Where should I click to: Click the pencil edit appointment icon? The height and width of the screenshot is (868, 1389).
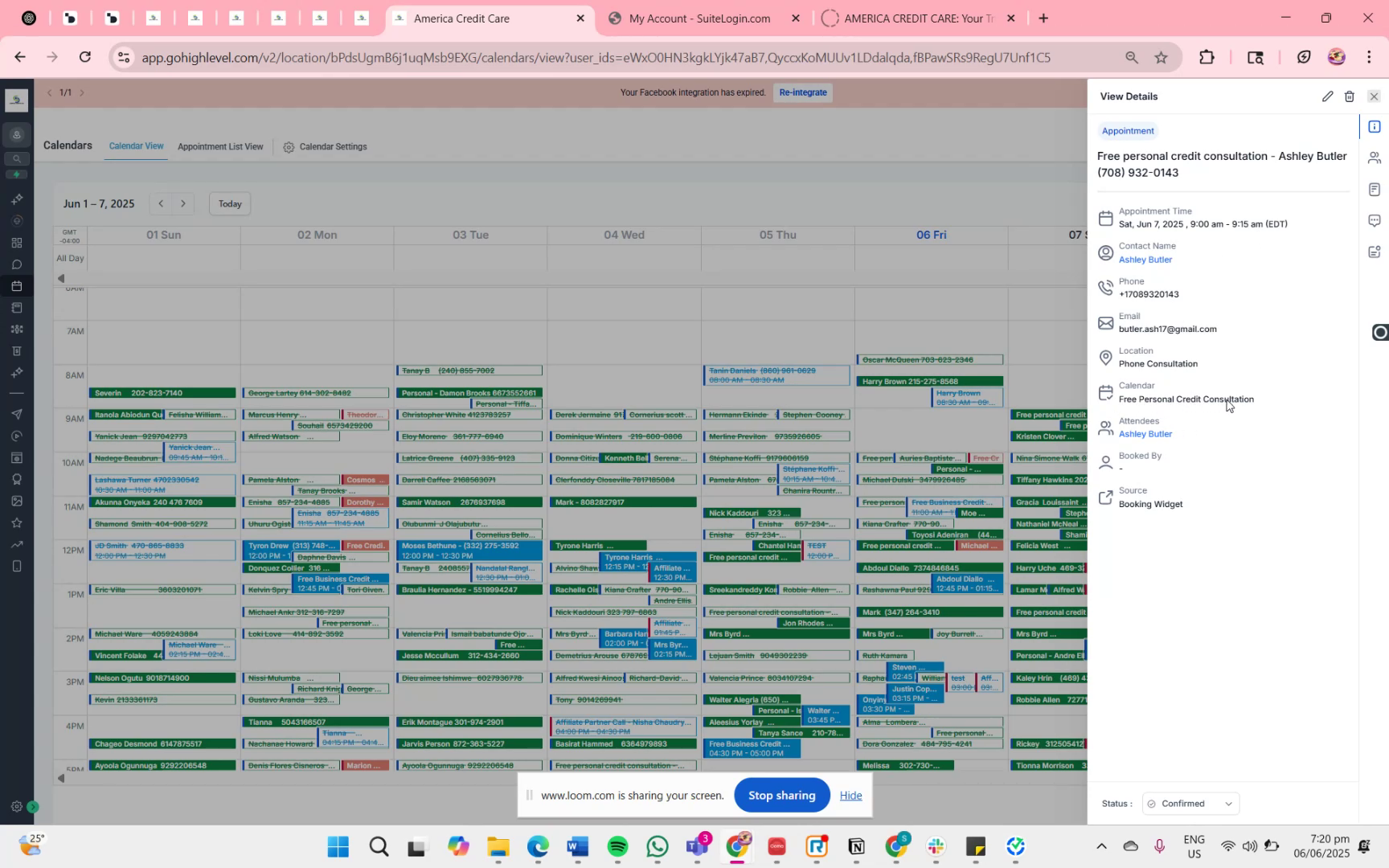(1327, 96)
